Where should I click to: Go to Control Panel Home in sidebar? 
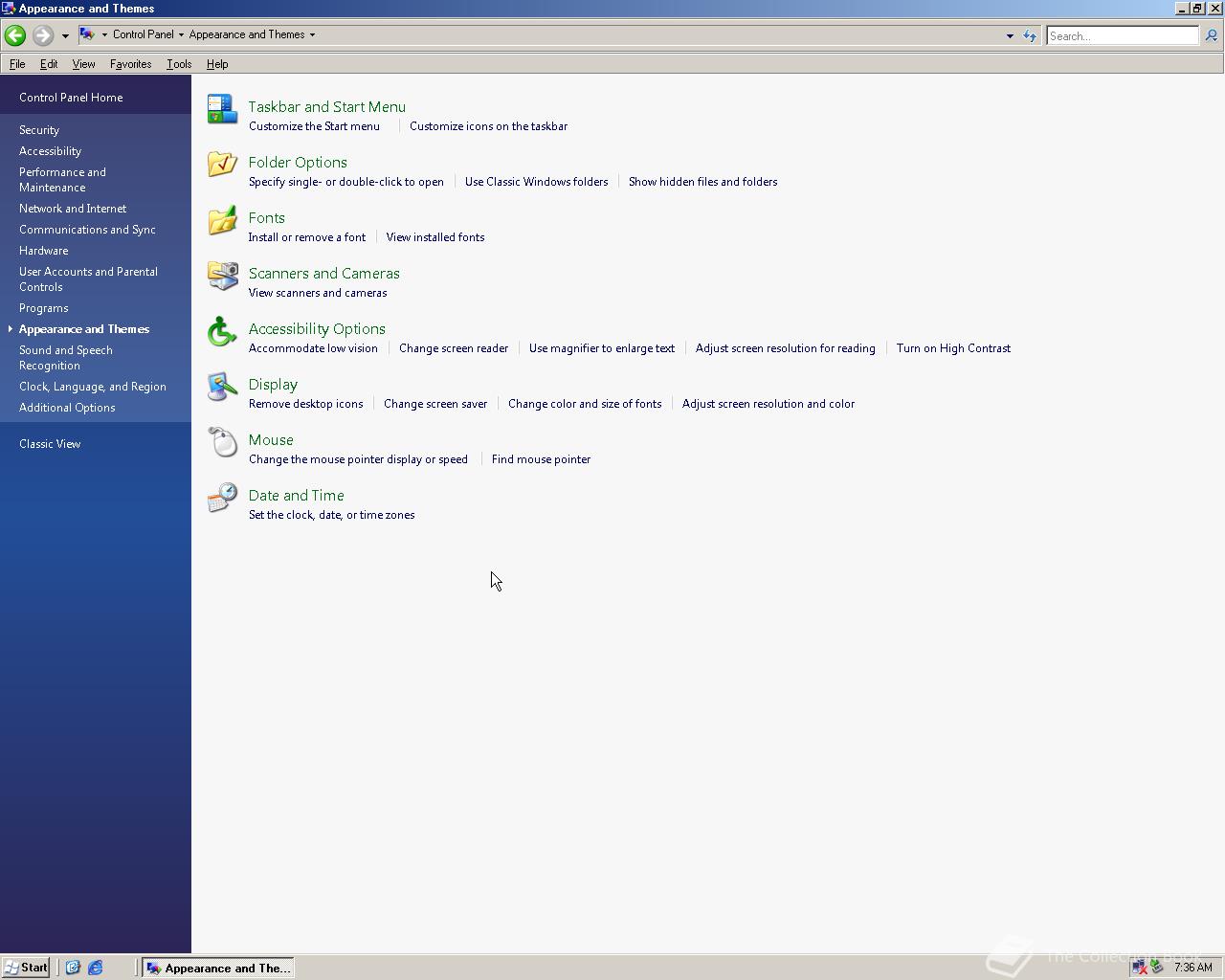coord(71,98)
